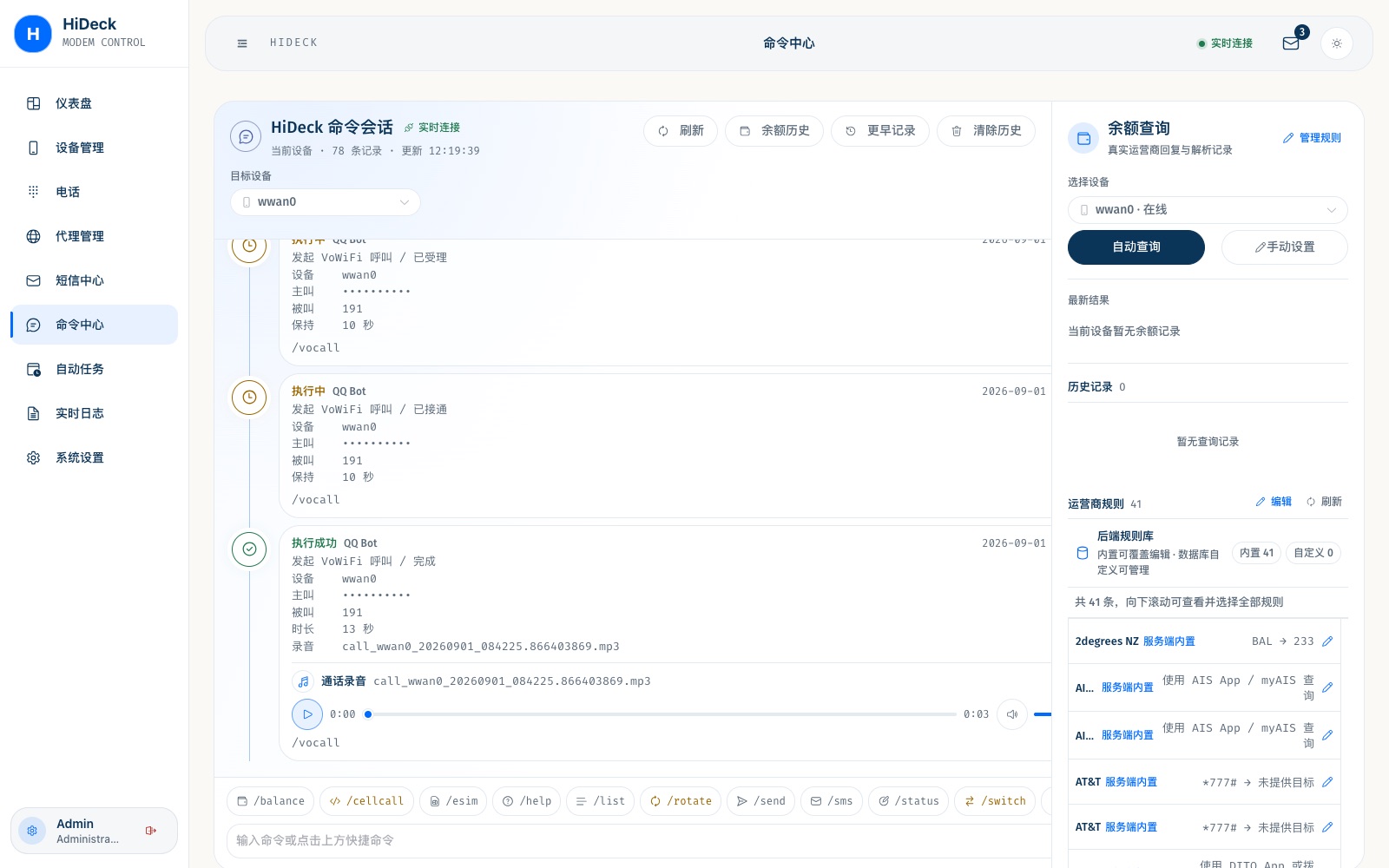Click the 更早记录 button
The height and width of the screenshot is (868, 1389).
880,131
